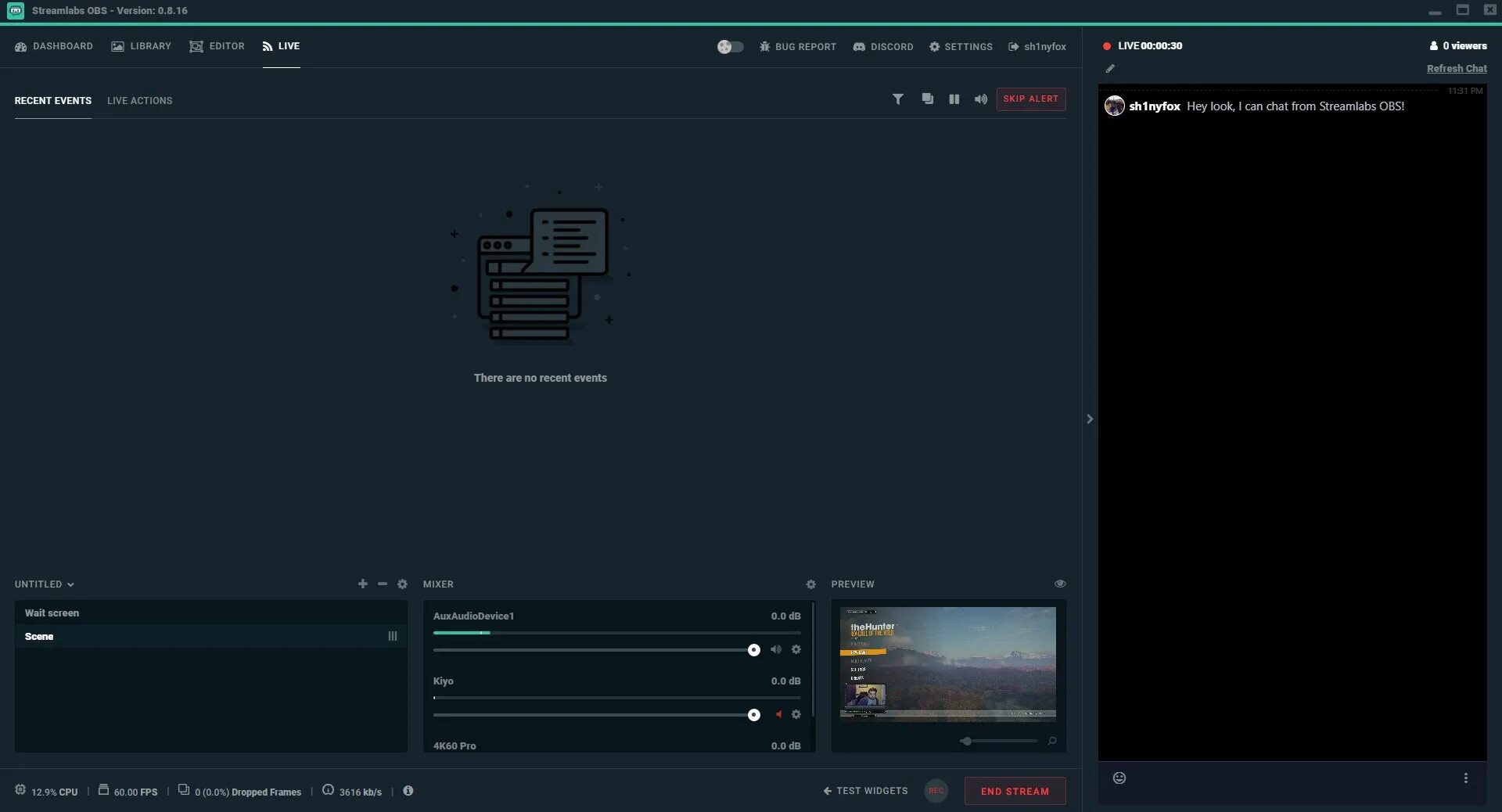The image size is (1502, 812).
Task: Open the Dashboard tab
Action: pos(53,46)
